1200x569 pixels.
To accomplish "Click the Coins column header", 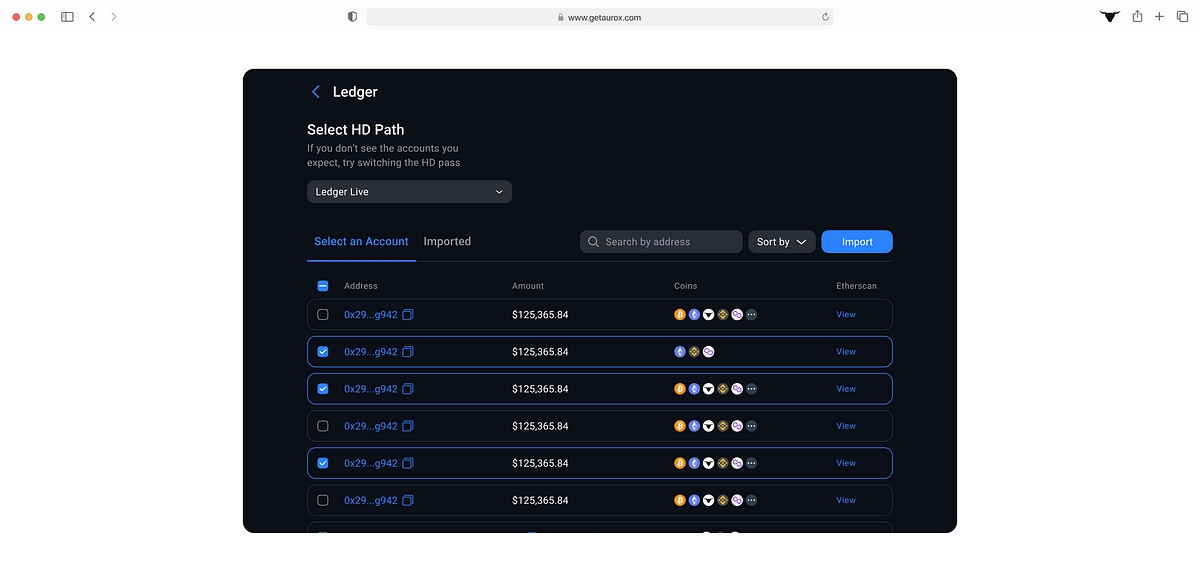I will coord(686,286).
